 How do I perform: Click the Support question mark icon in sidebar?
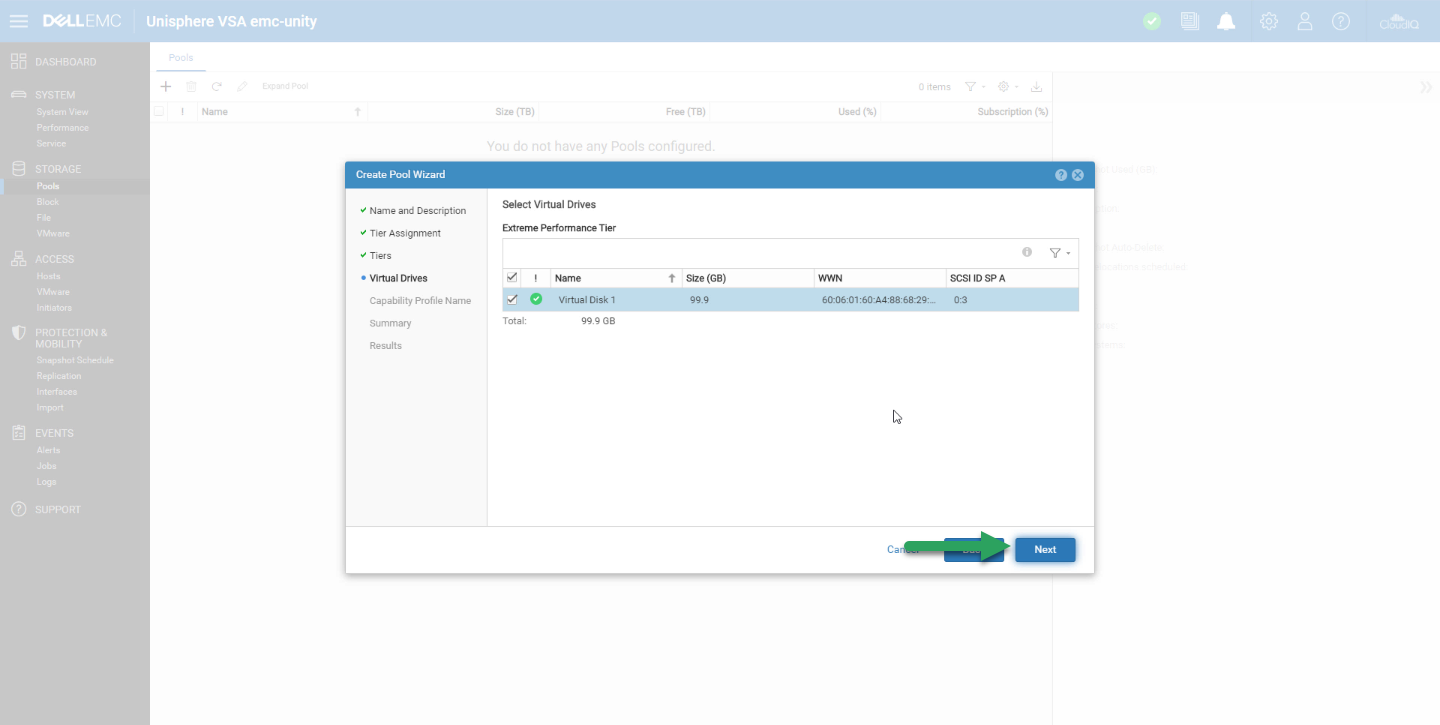click(x=18, y=509)
